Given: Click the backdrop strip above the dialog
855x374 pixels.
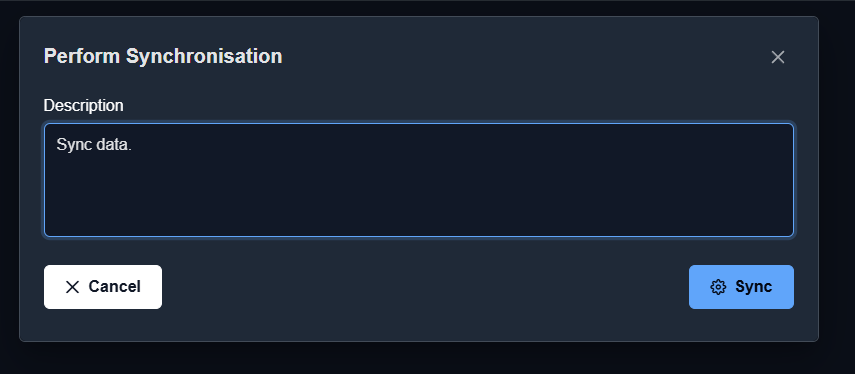Looking at the screenshot, I should pos(419,8).
